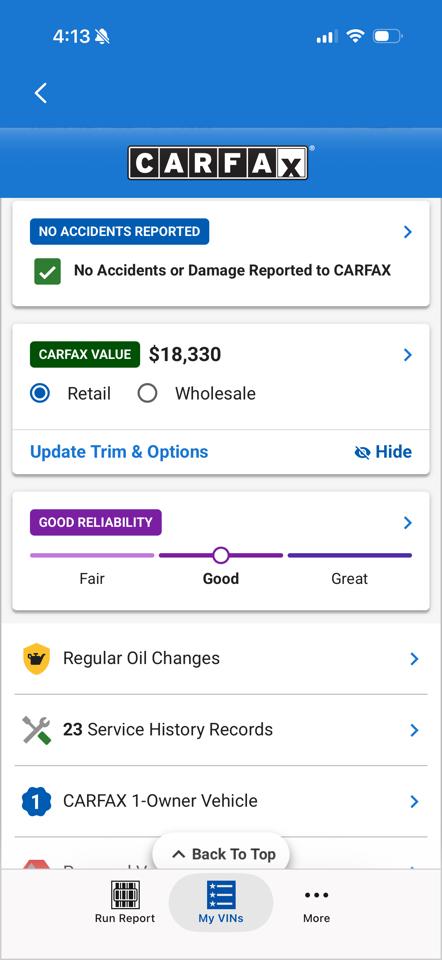Open the Regular Oil Changes row
The width and height of the screenshot is (442, 960).
point(221,659)
